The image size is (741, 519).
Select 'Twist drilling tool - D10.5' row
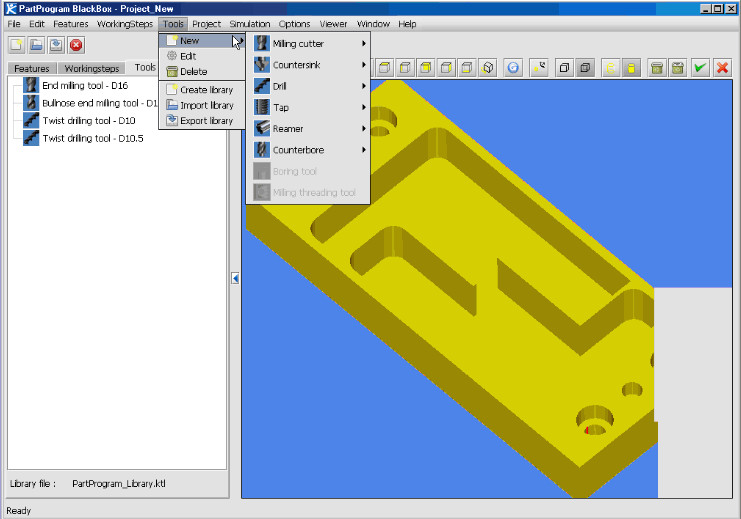(93, 138)
